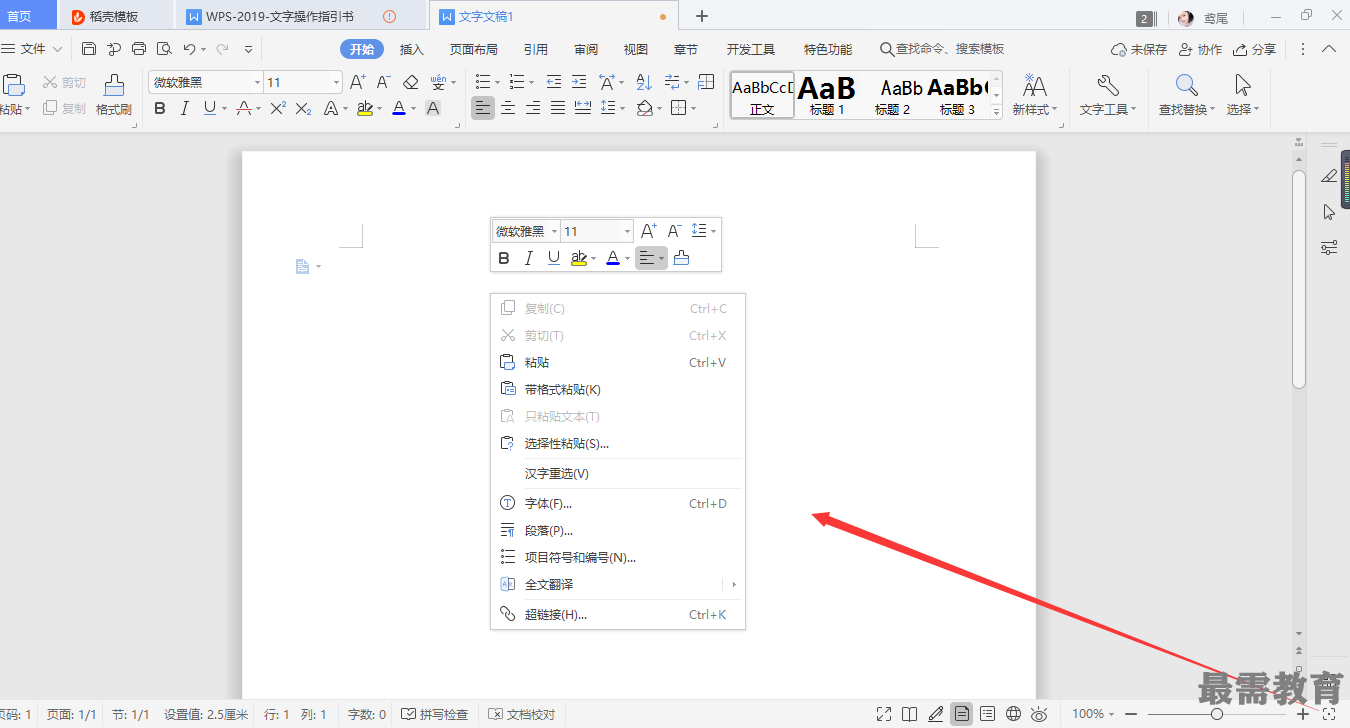
Task: Toggle right alignment in ribbon
Action: (533, 108)
